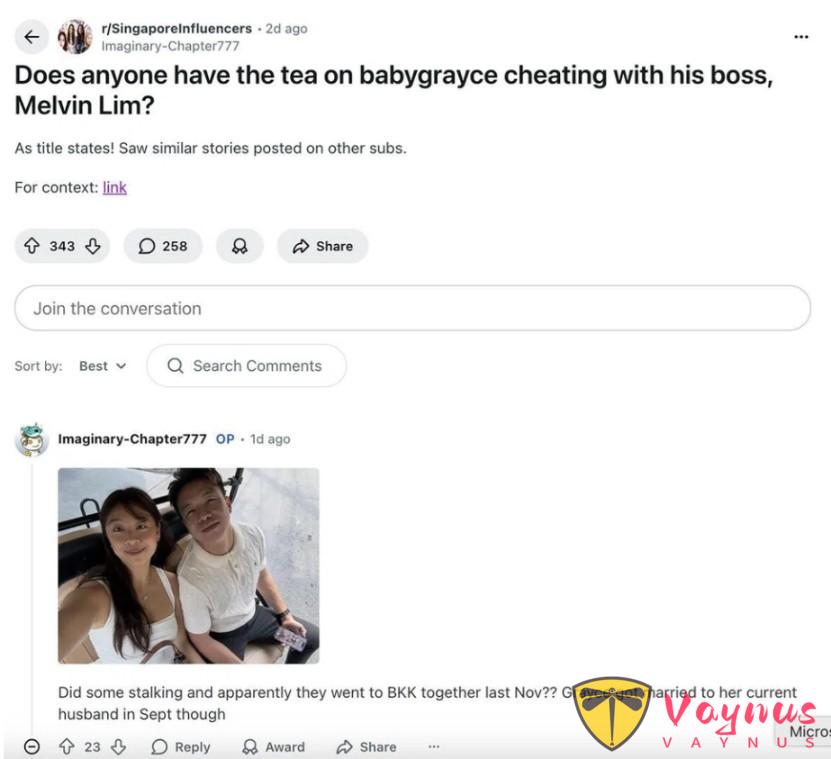The width and height of the screenshot is (831, 759).
Task: Share the OP's comment
Action: (366, 747)
